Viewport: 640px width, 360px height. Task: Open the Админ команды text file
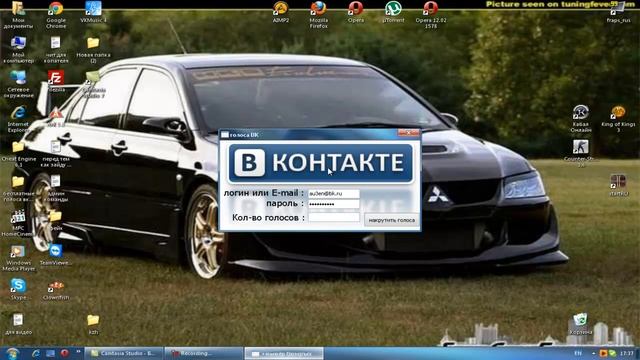56,189
